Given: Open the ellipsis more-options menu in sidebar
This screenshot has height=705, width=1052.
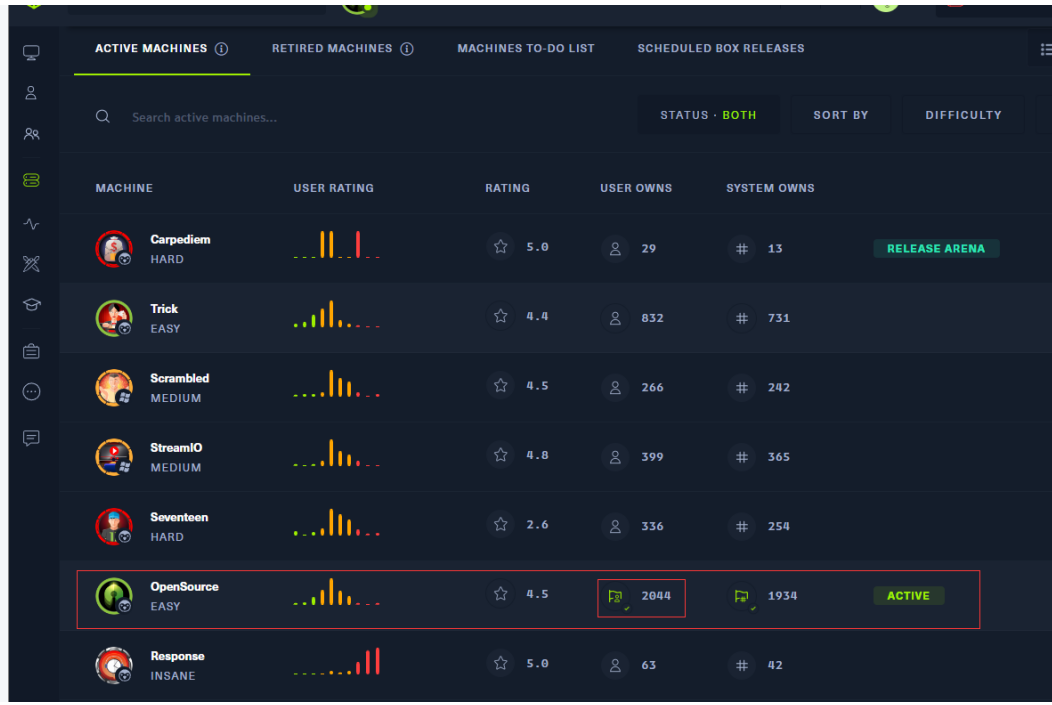Looking at the screenshot, I should click(x=31, y=391).
